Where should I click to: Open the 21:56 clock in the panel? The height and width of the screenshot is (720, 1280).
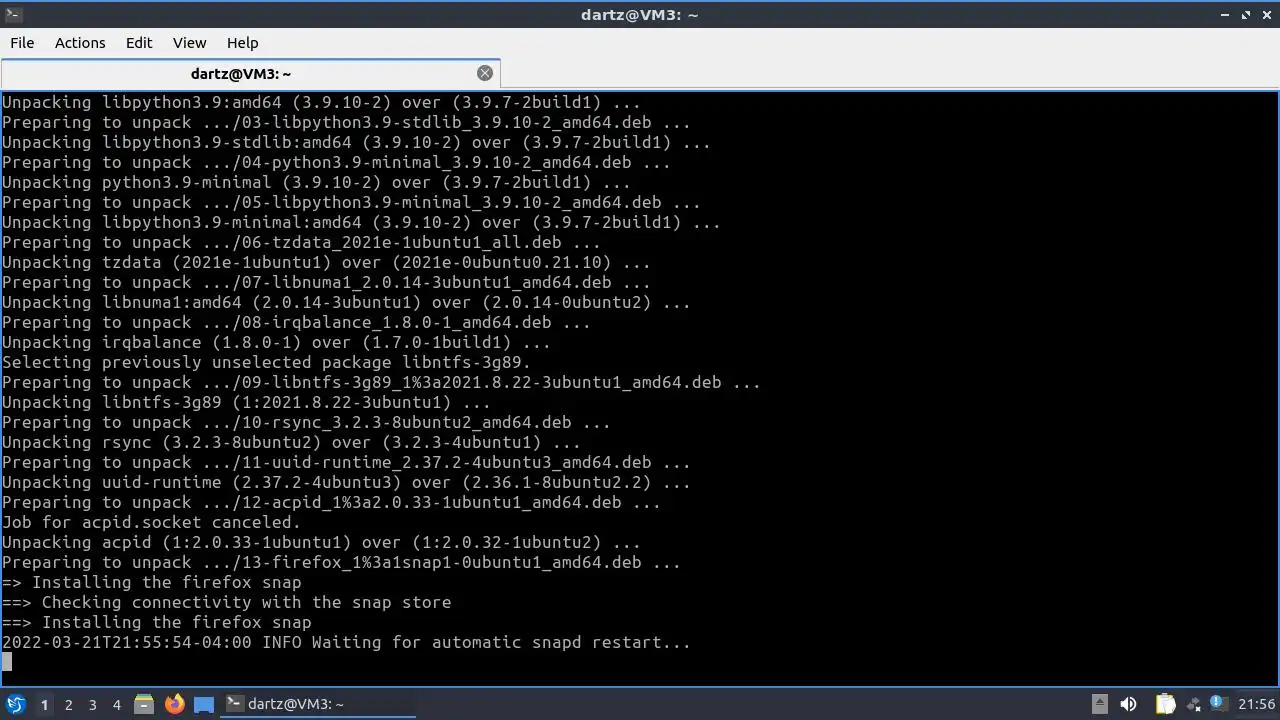pyautogui.click(x=1256, y=704)
